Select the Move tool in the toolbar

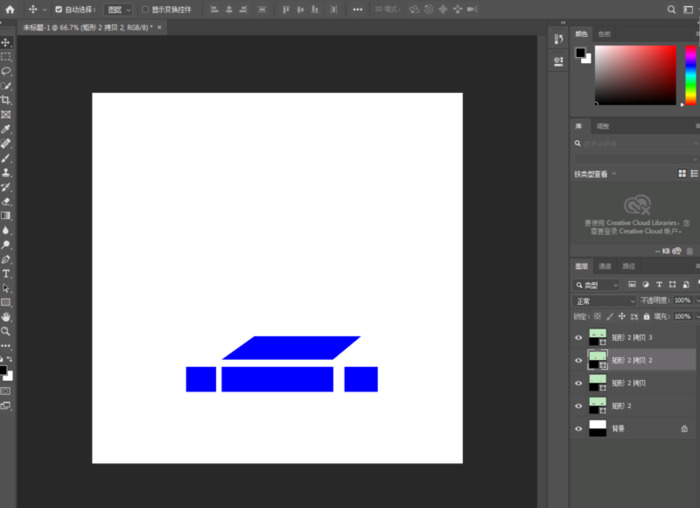(6, 43)
